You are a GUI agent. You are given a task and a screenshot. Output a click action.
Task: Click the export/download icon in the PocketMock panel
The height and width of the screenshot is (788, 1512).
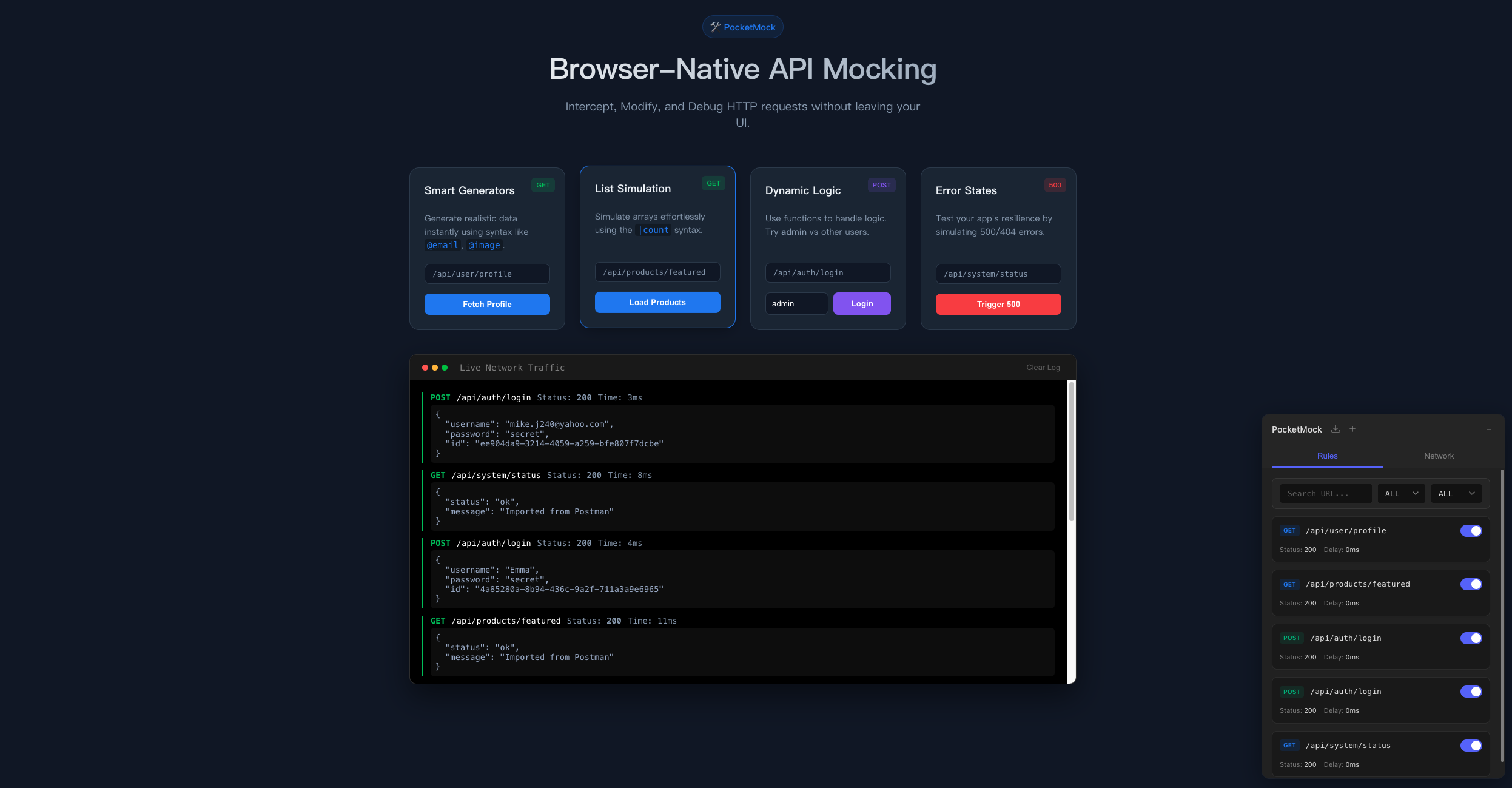pyautogui.click(x=1336, y=429)
